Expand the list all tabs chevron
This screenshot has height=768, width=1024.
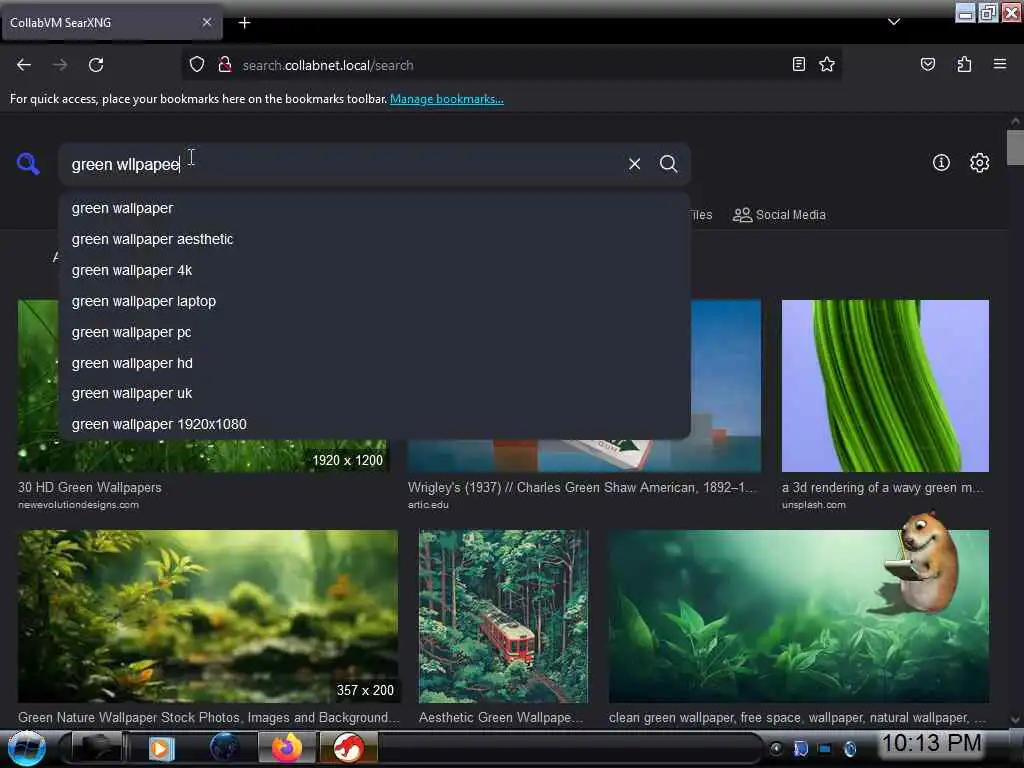point(893,22)
